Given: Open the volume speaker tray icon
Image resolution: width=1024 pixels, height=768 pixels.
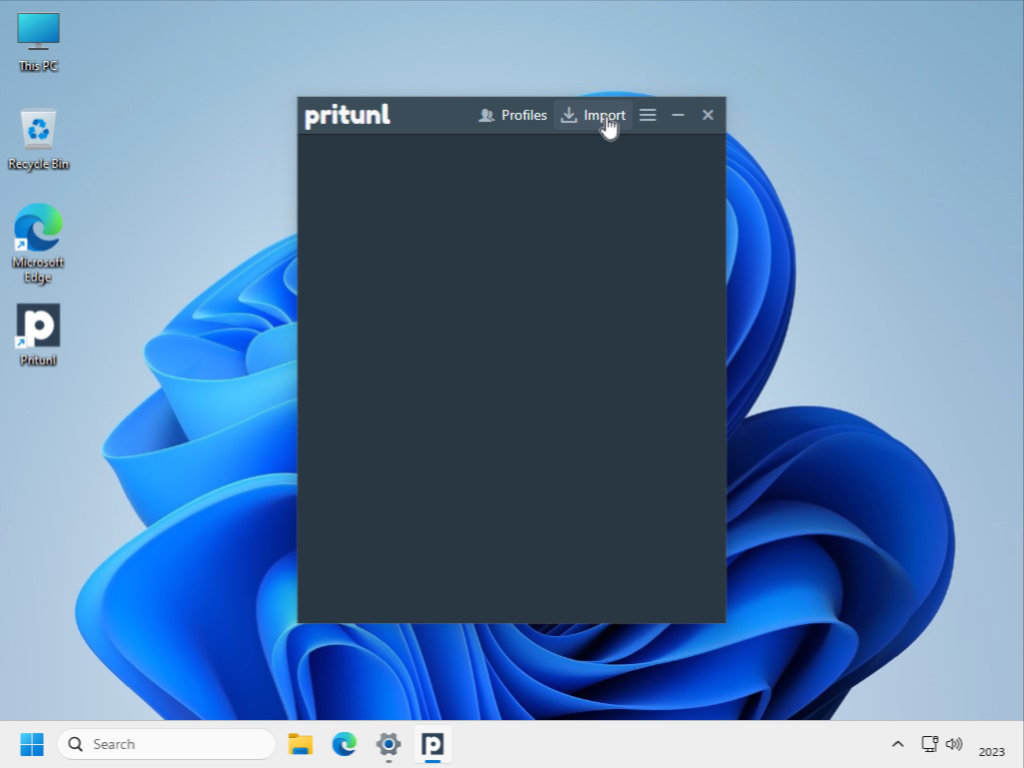Looking at the screenshot, I should [954, 744].
